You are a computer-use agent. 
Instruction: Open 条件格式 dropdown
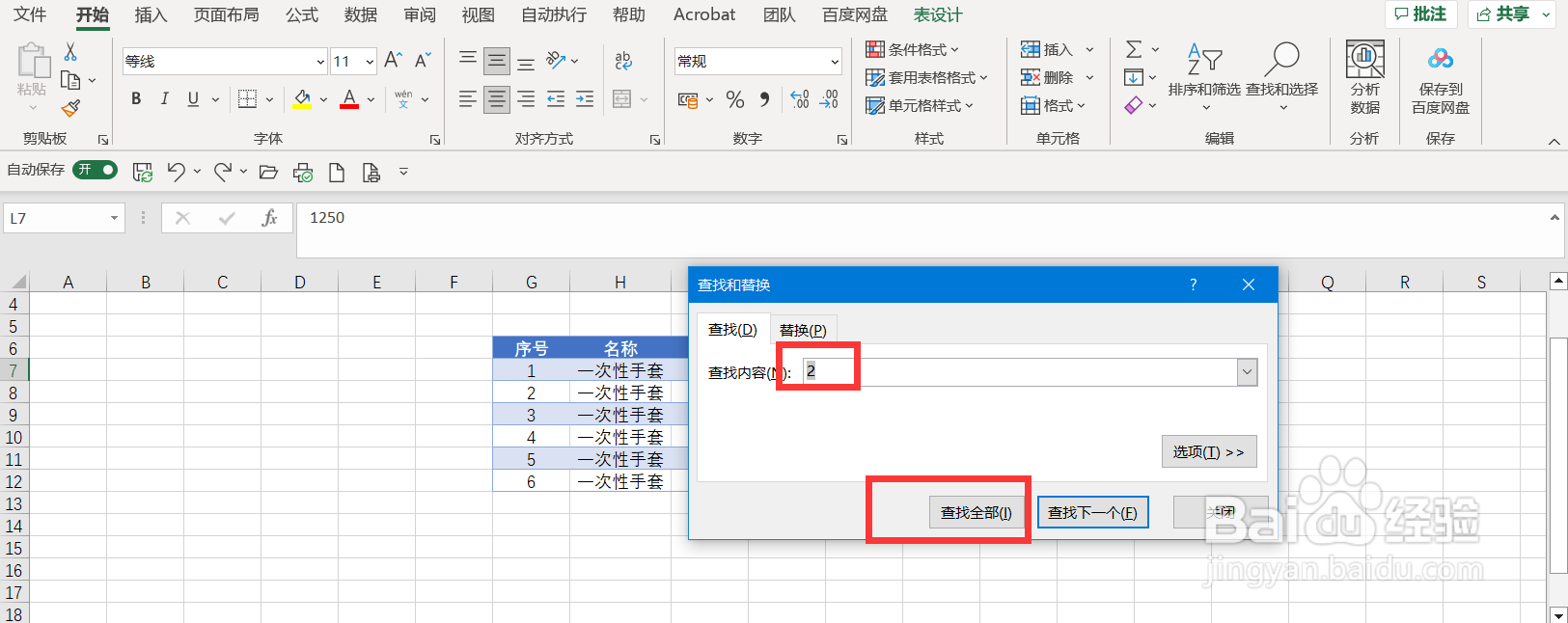[913, 49]
